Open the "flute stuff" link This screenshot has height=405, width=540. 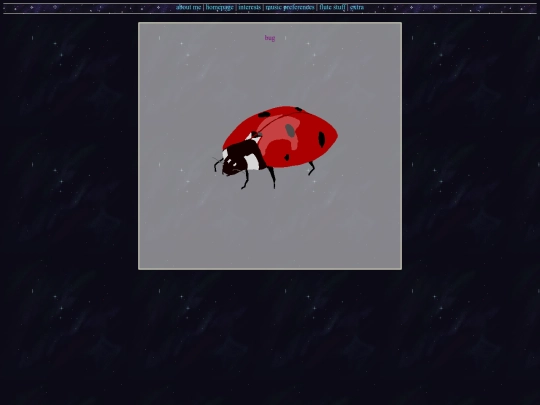[x=332, y=7]
